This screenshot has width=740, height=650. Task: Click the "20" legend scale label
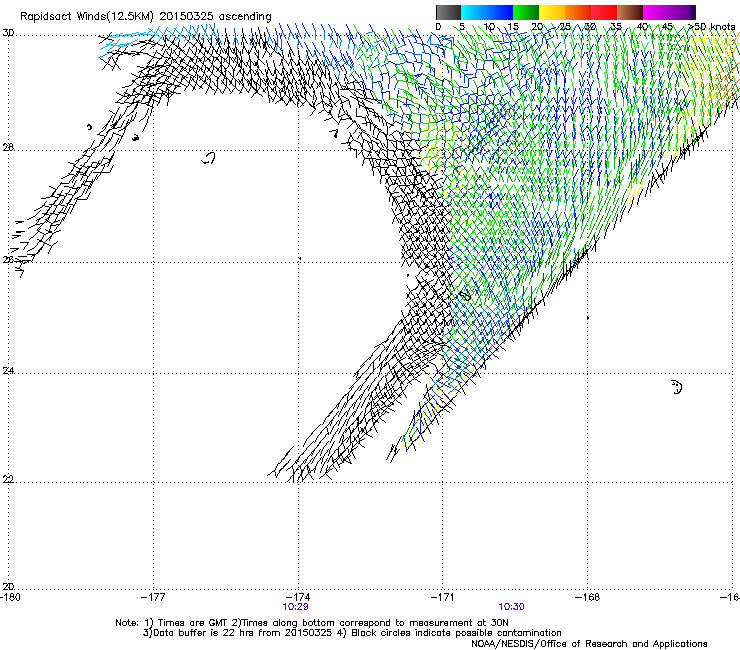[x=537, y=27]
